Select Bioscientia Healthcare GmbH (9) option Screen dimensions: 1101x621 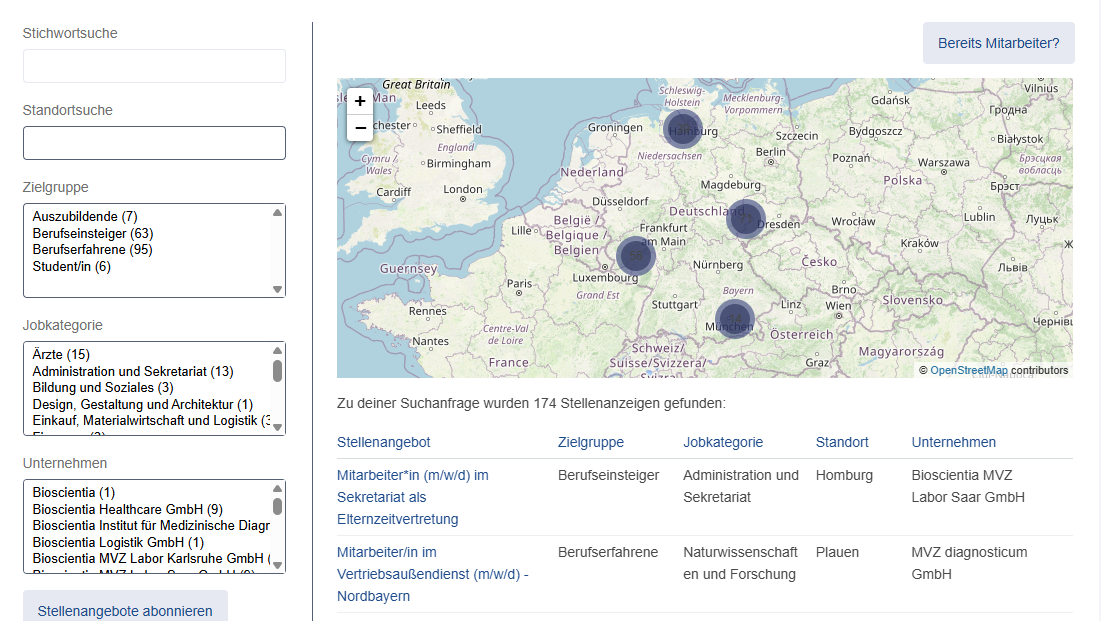(x=127, y=509)
